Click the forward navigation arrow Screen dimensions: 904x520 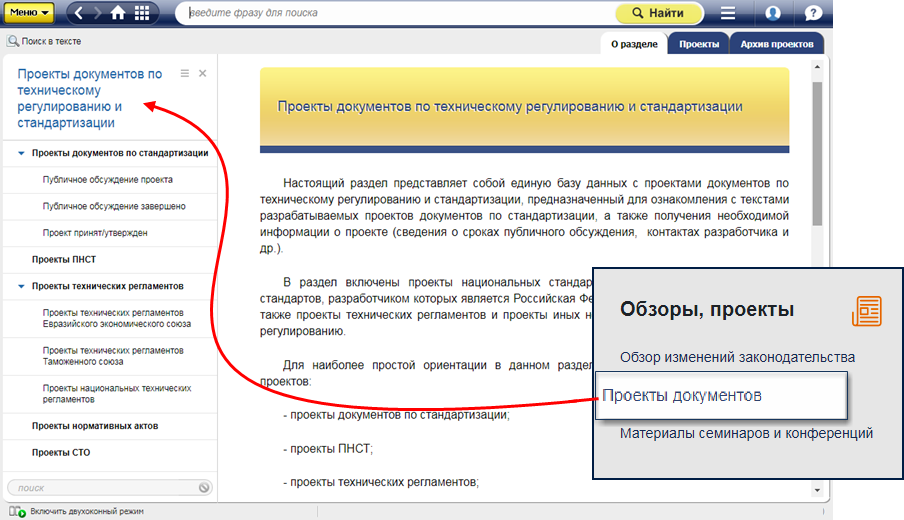(97, 13)
